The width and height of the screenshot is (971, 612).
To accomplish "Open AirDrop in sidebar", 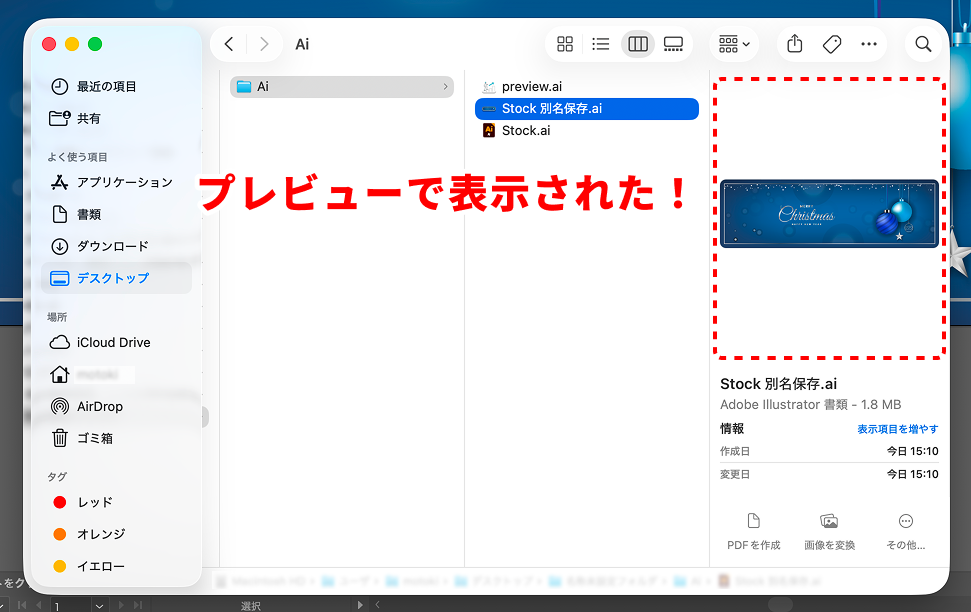I will 116,406.
